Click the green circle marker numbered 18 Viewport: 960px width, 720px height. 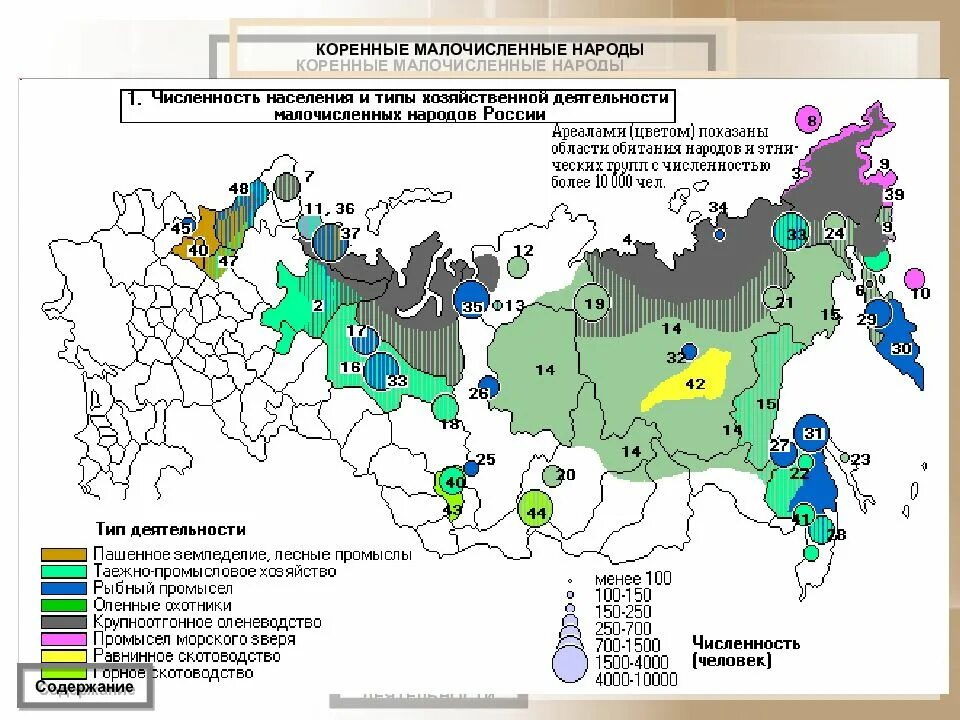click(446, 408)
